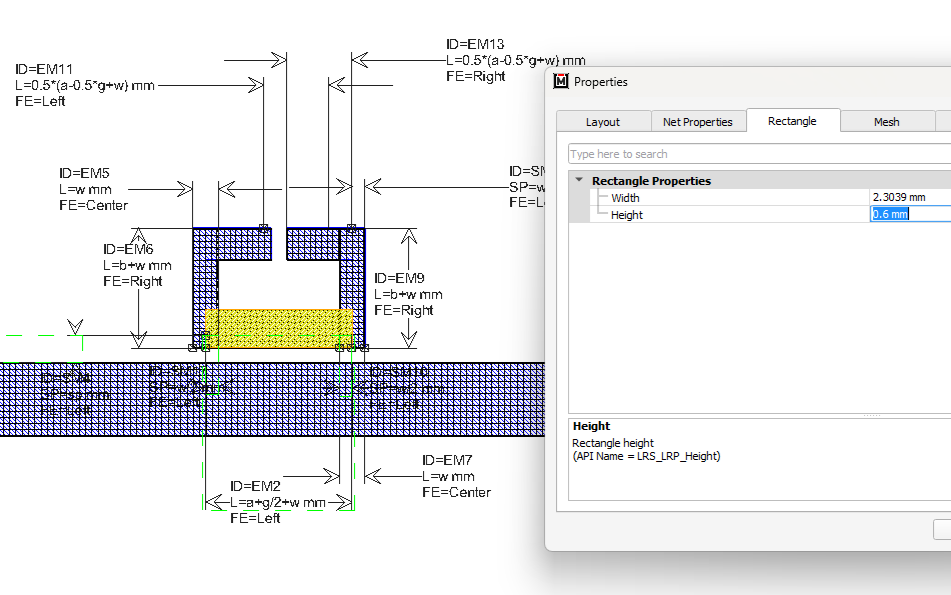Edit the Width value 2.3039 mm
Screen dimensions: 951x595
tap(910, 197)
